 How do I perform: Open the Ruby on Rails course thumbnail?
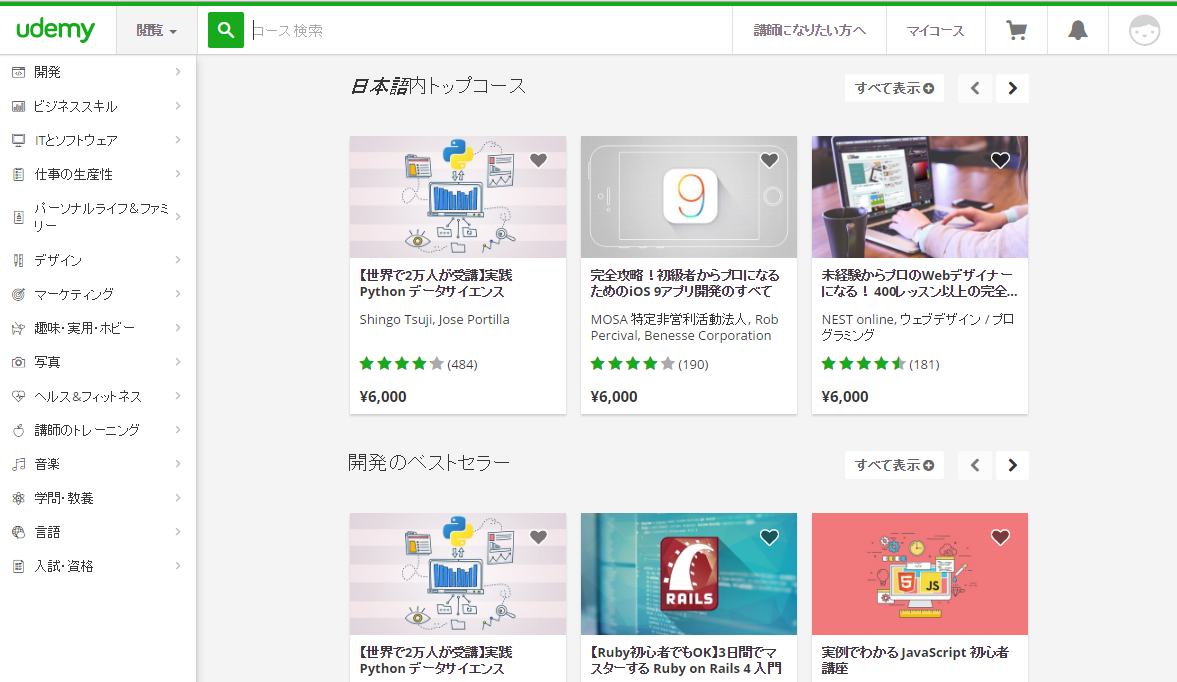689,574
